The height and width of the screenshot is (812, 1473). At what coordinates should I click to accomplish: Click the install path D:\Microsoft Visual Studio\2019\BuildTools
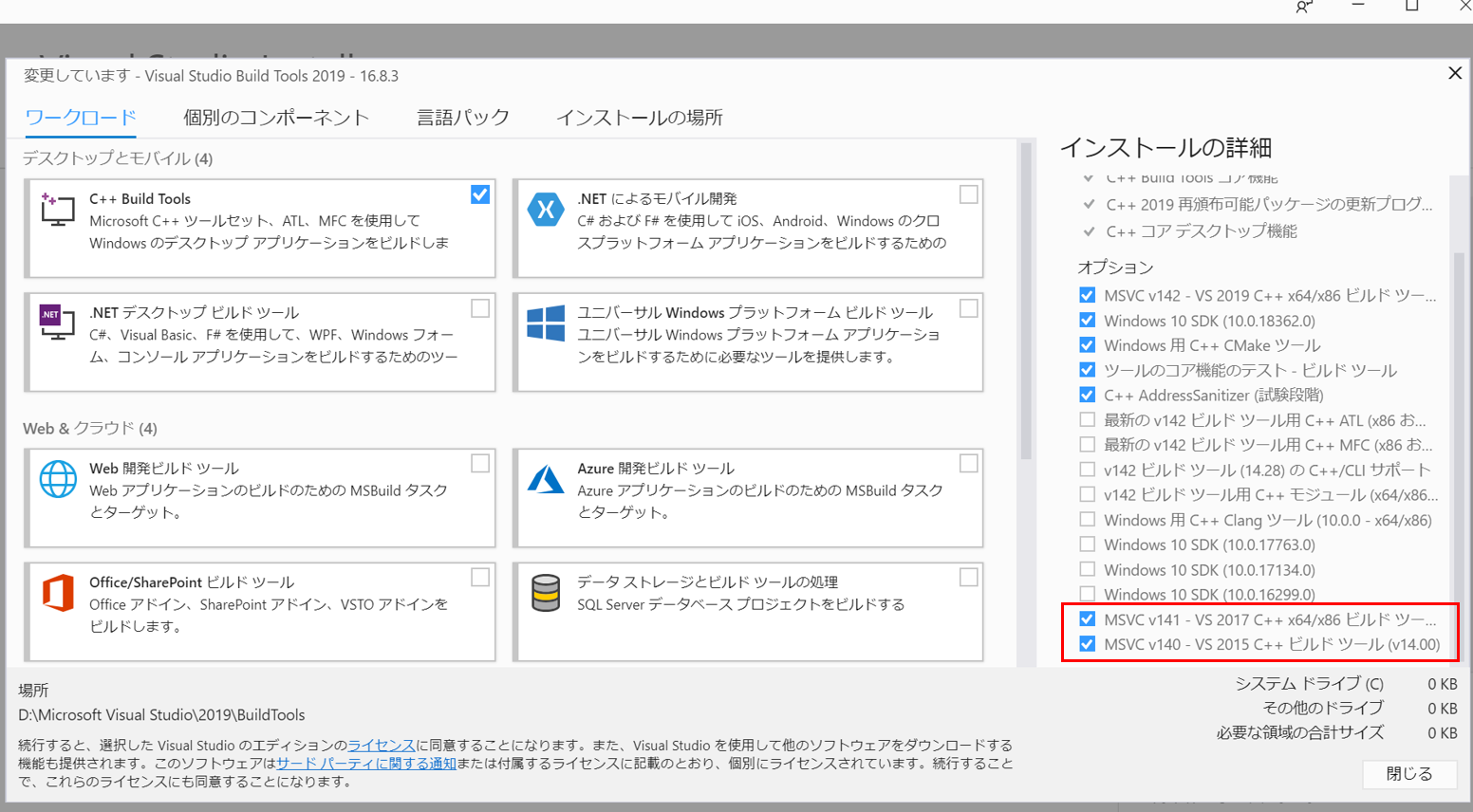162,714
